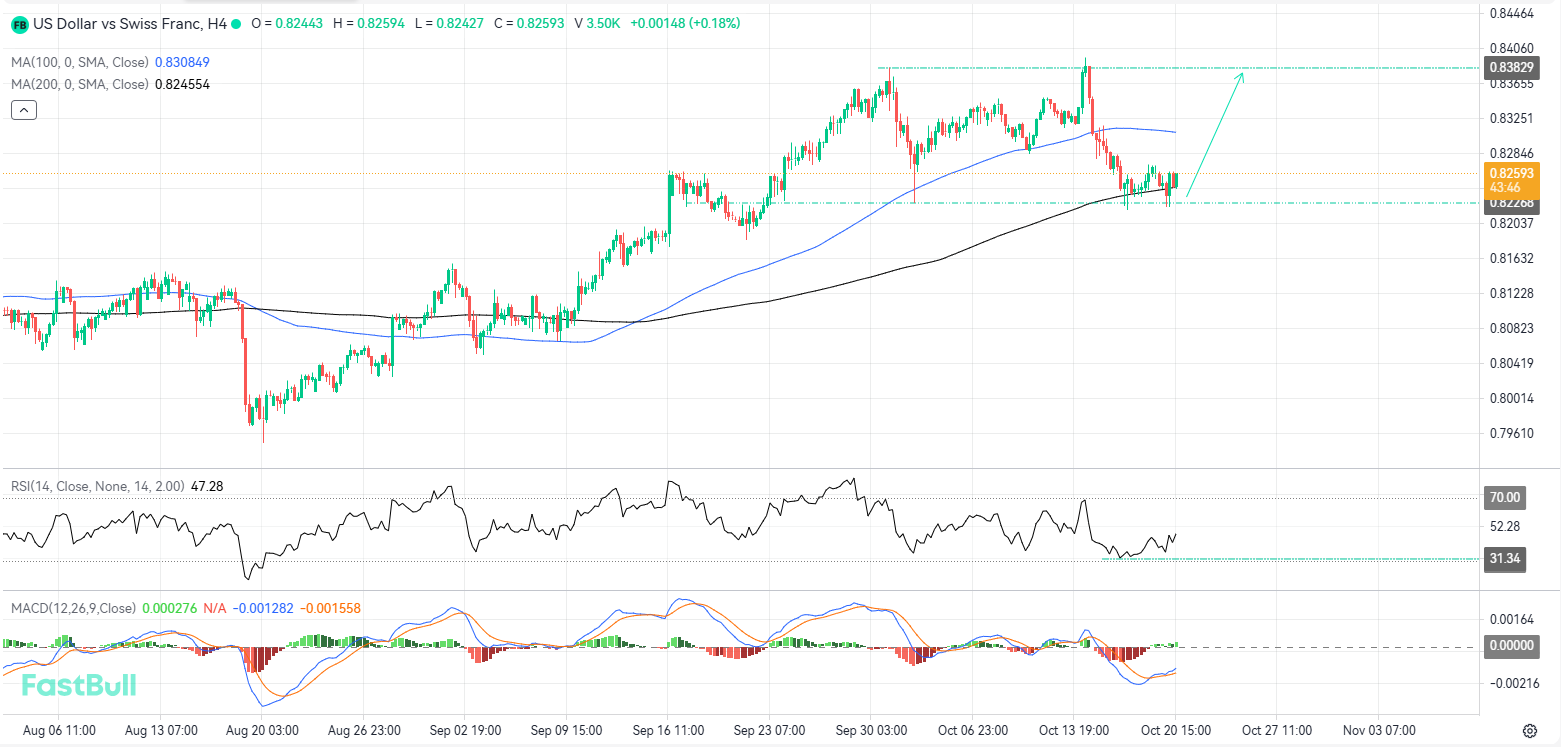Click the MACD 0.00000 zero-line label
This screenshot has width=1561, height=747.
(x=1511, y=646)
